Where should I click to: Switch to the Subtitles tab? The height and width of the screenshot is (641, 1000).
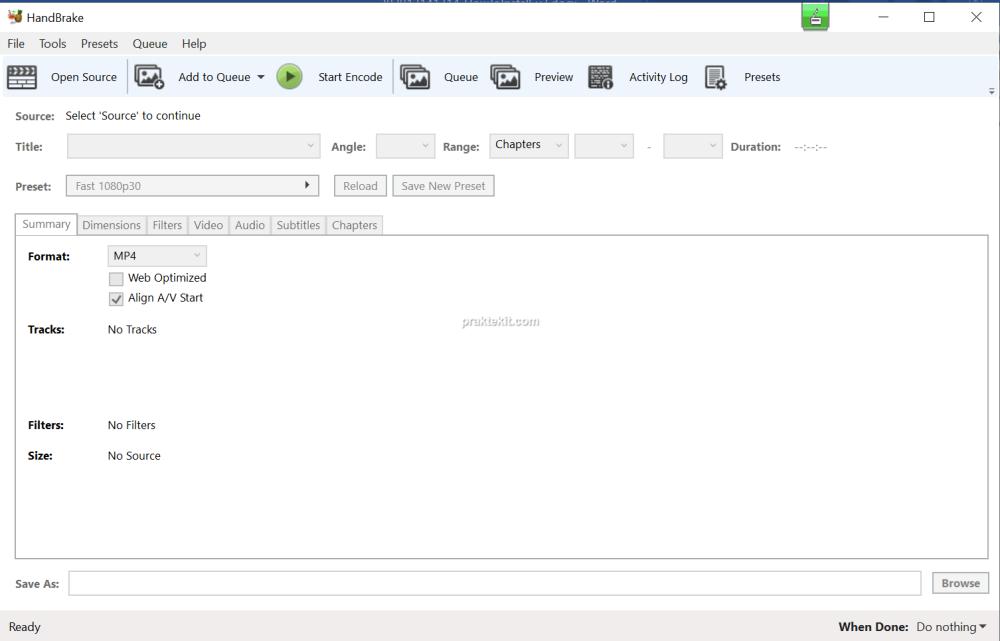pyautogui.click(x=298, y=225)
